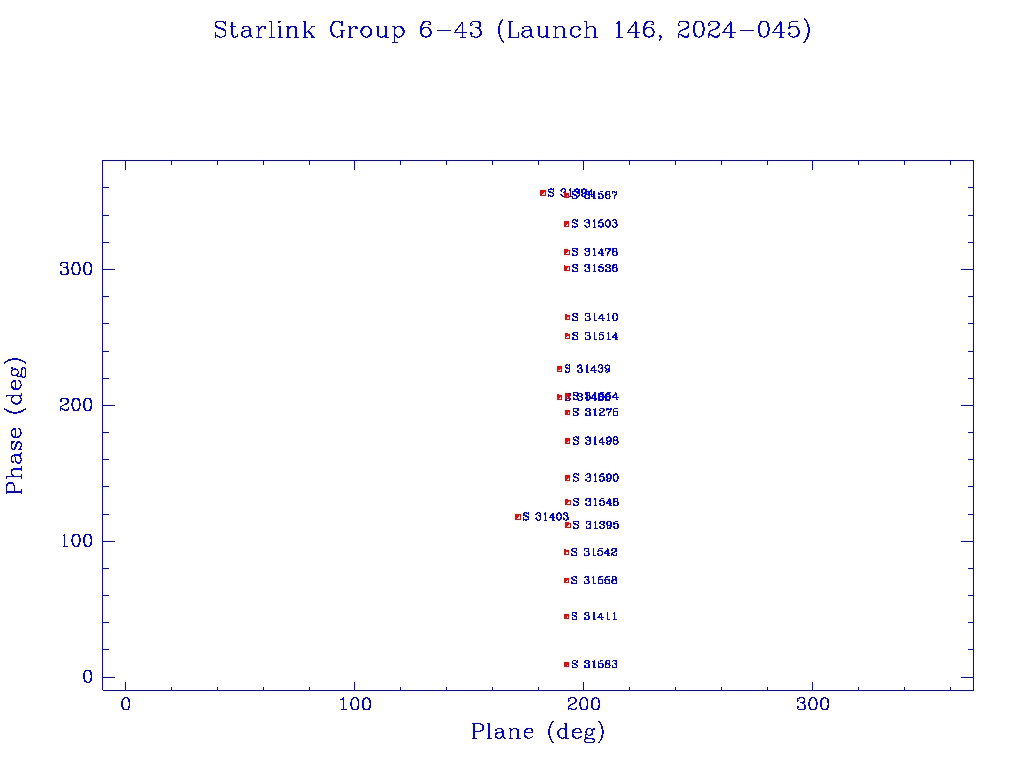Viewport: 1024px width, 768px height.
Task: Click the satellite label 'S 31411'
Action: click(594, 616)
